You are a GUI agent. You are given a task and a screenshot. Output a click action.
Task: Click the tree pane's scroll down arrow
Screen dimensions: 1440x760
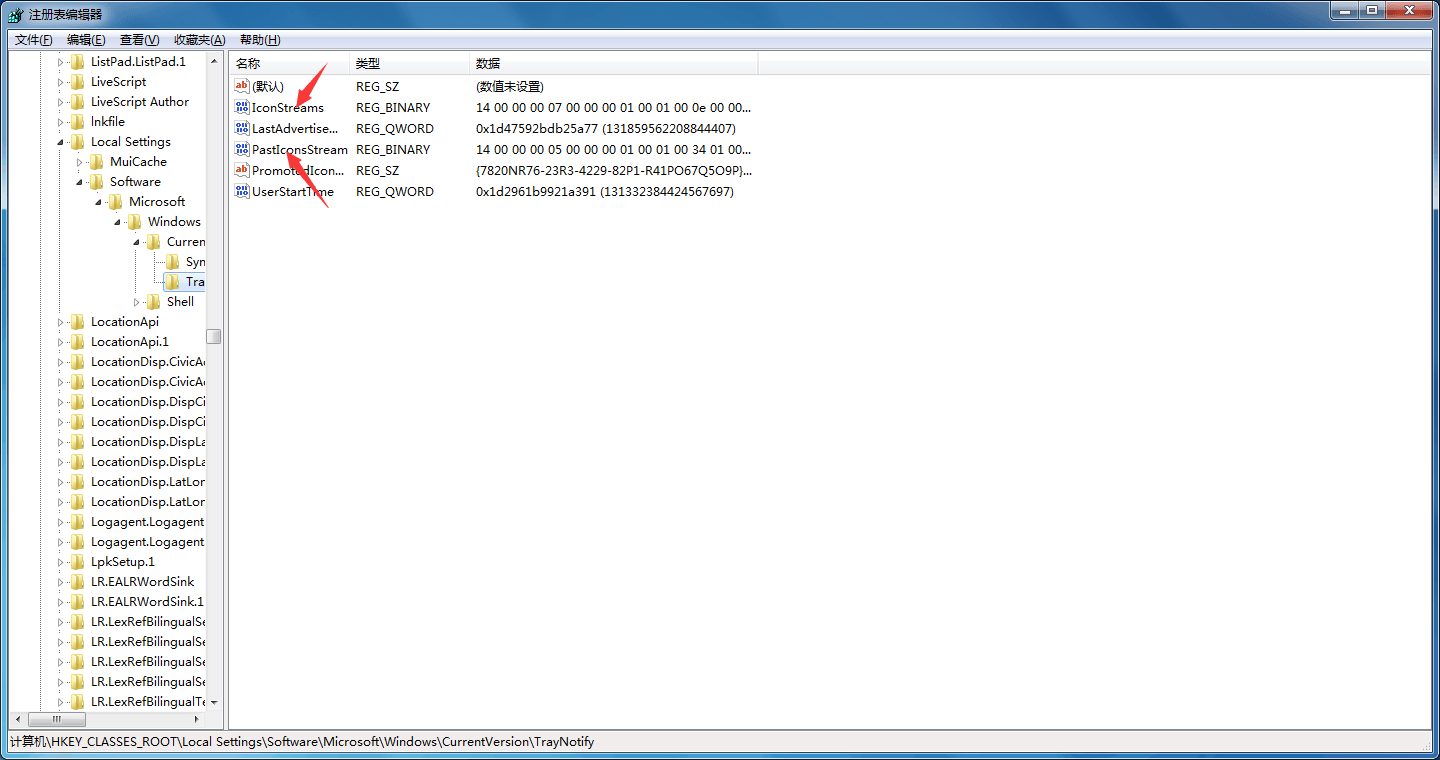click(214, 702)
